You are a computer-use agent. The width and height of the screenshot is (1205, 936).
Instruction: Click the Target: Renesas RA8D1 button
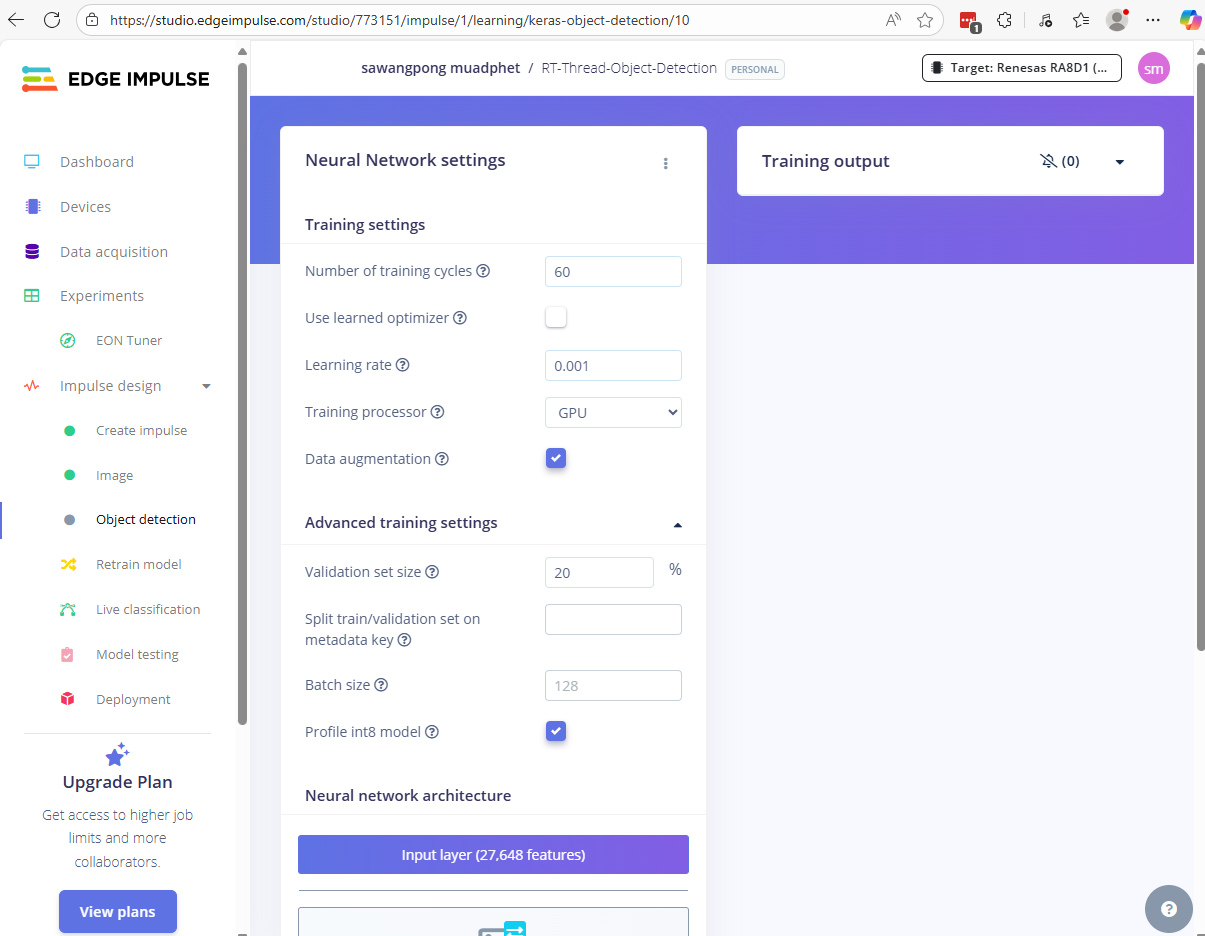coord(1021,68)
